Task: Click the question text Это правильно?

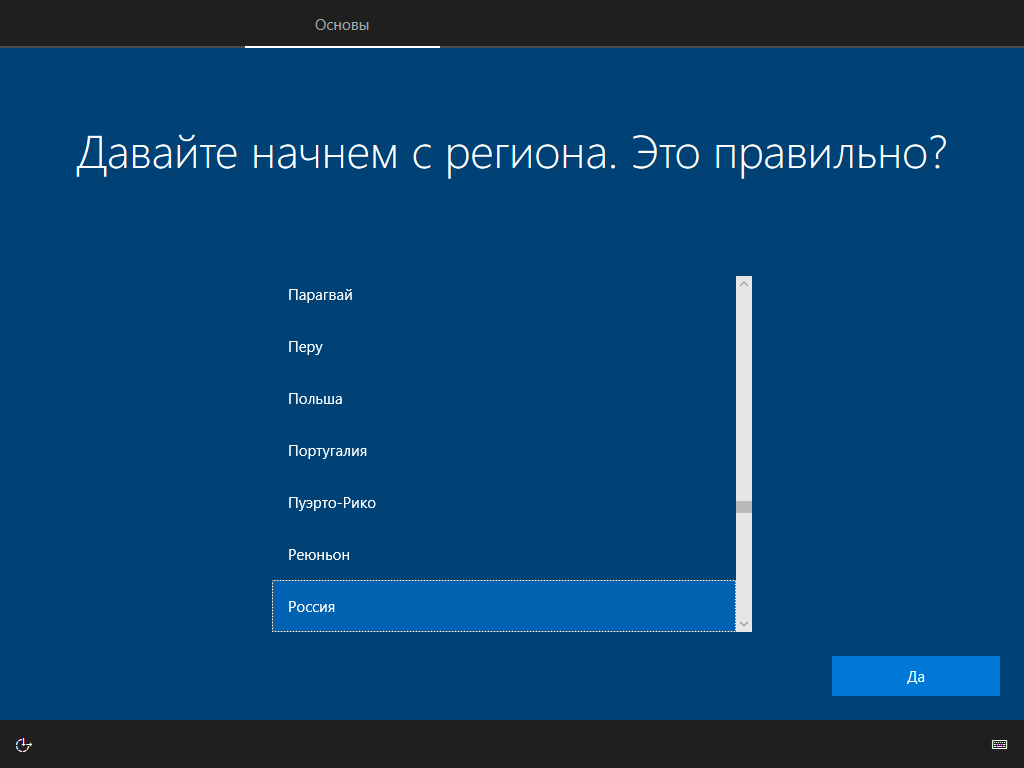Action: (x=789, y=154)
